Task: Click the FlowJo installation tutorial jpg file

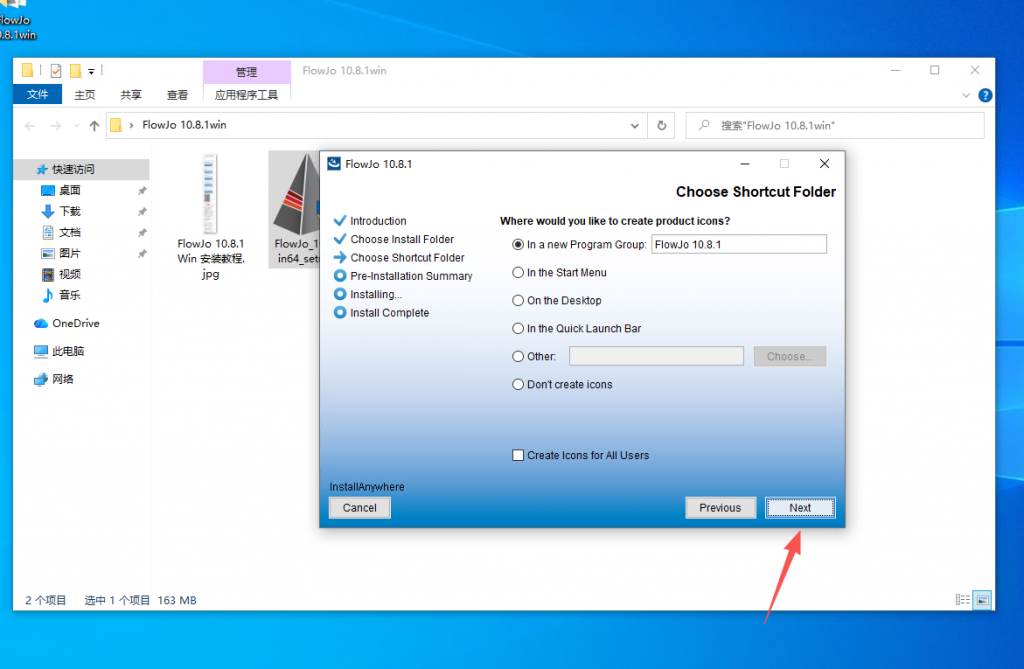Action: point(210,217)
